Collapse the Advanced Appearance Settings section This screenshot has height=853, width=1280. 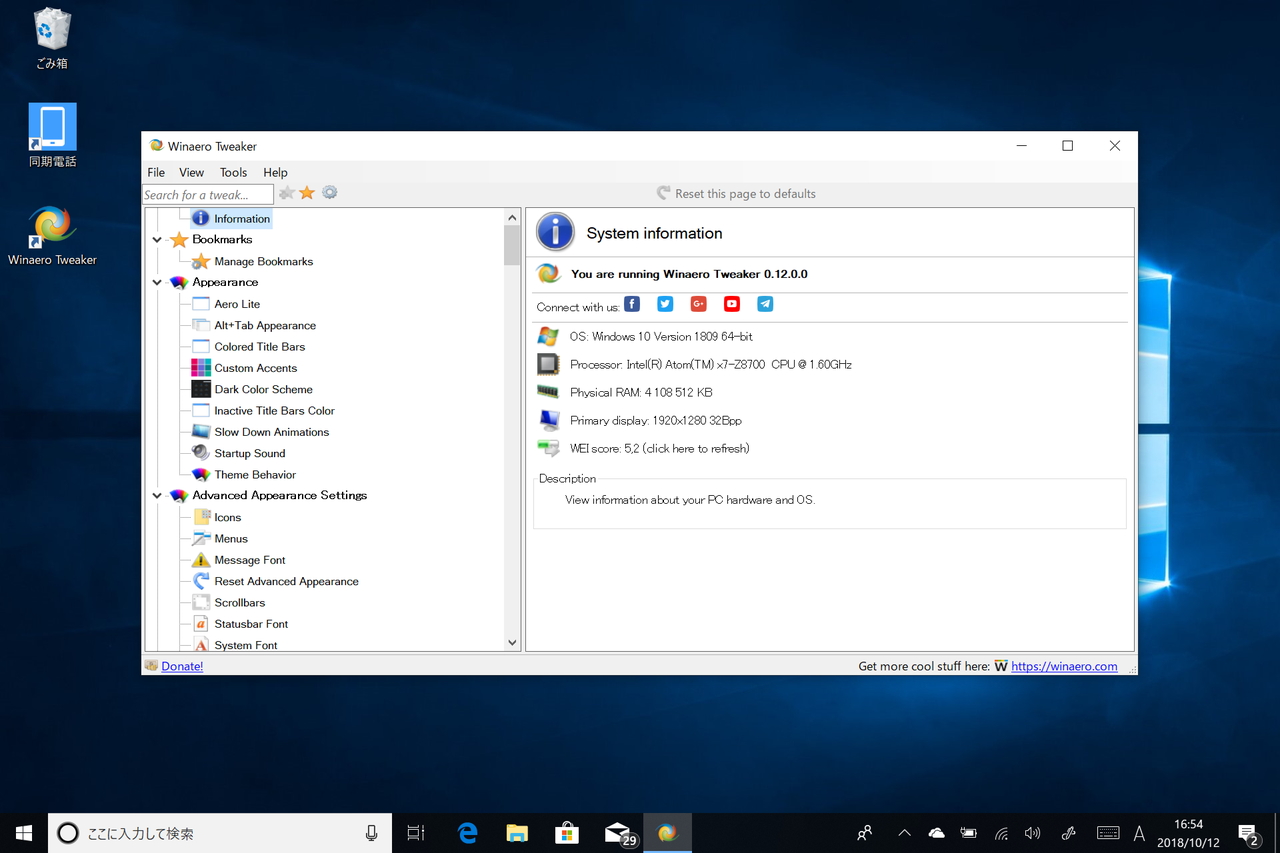(x=157, y=495)
